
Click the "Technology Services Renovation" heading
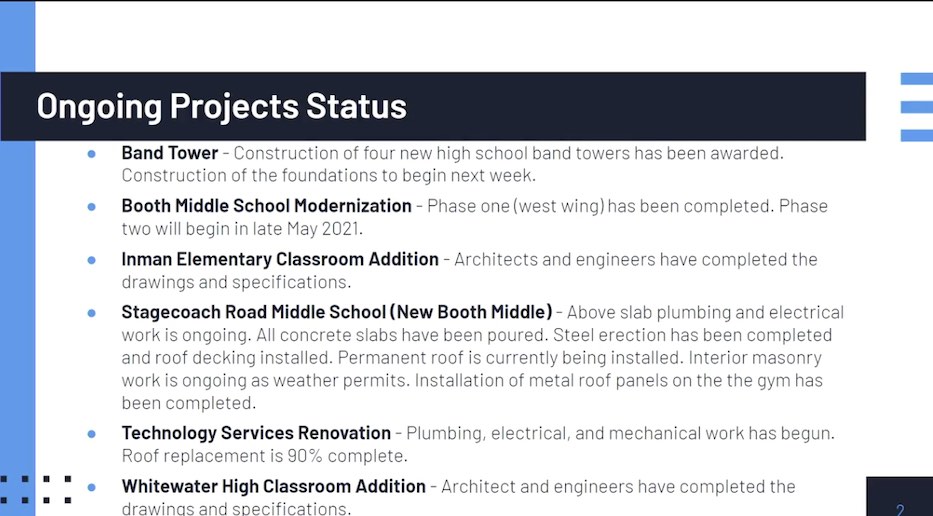click(256, 433)
